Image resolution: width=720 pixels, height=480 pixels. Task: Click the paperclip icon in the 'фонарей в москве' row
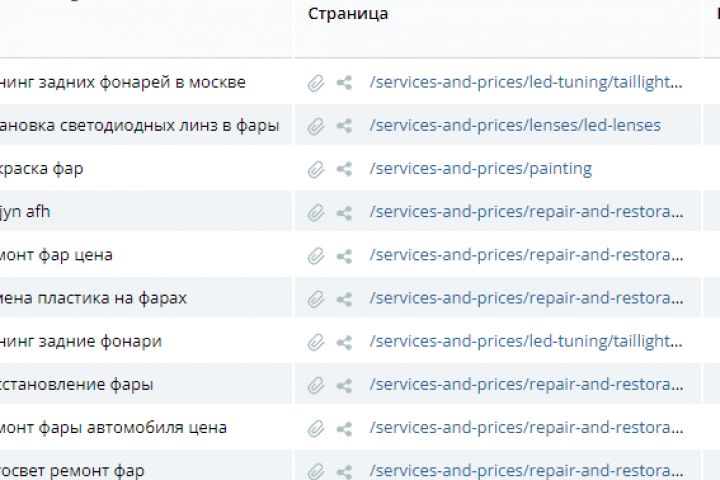pyautogui.click(x=316, y=83)
